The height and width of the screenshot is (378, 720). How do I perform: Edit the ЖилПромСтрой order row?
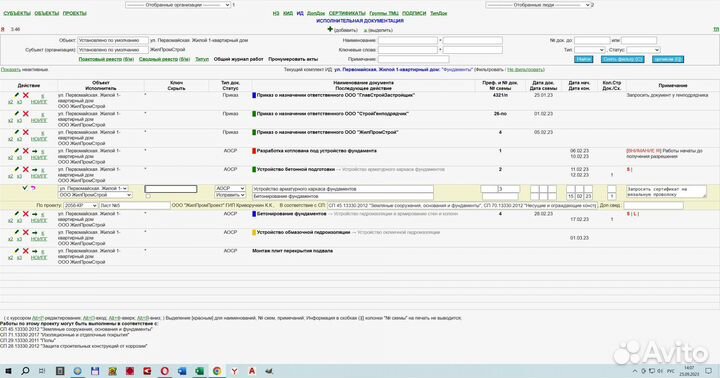coord(17,132)
